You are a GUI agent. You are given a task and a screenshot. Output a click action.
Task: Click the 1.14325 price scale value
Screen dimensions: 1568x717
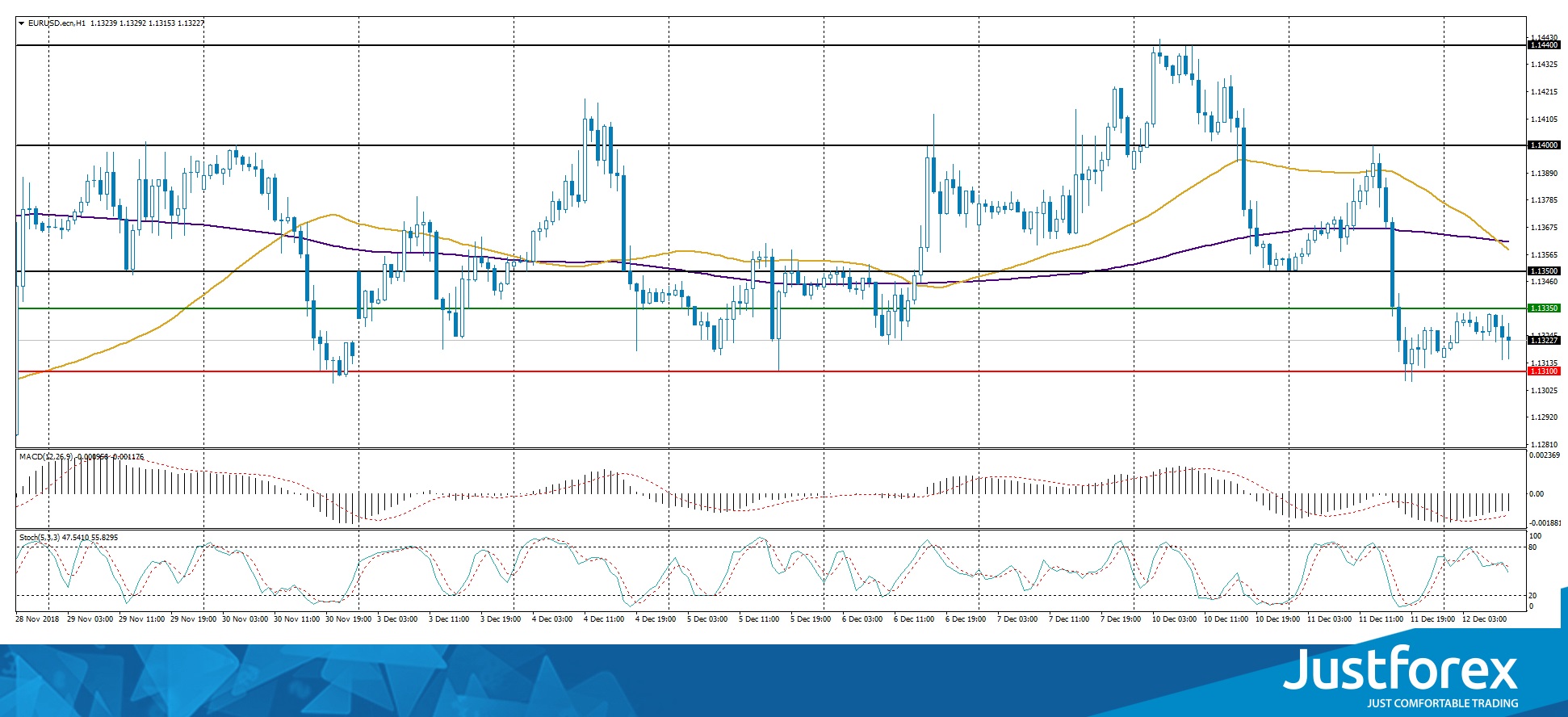[x=1545, y=65]
